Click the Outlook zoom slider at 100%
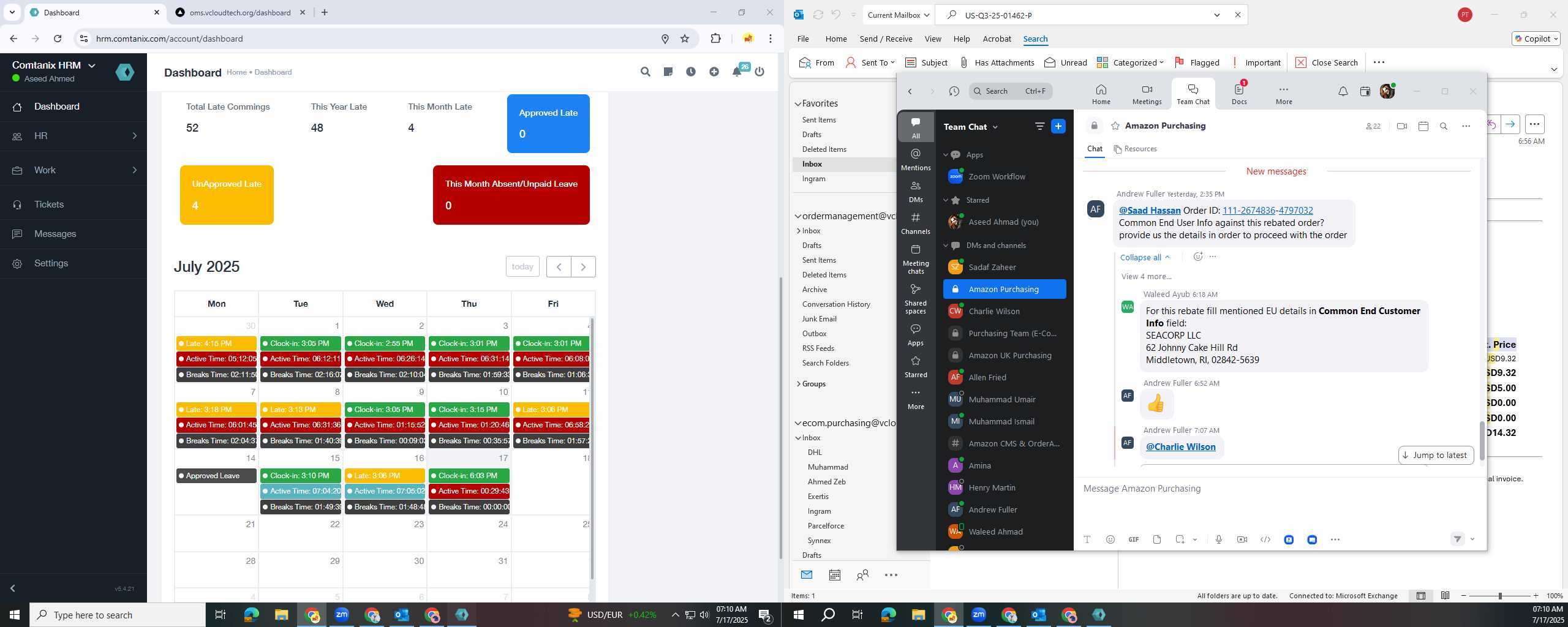 1499,596
